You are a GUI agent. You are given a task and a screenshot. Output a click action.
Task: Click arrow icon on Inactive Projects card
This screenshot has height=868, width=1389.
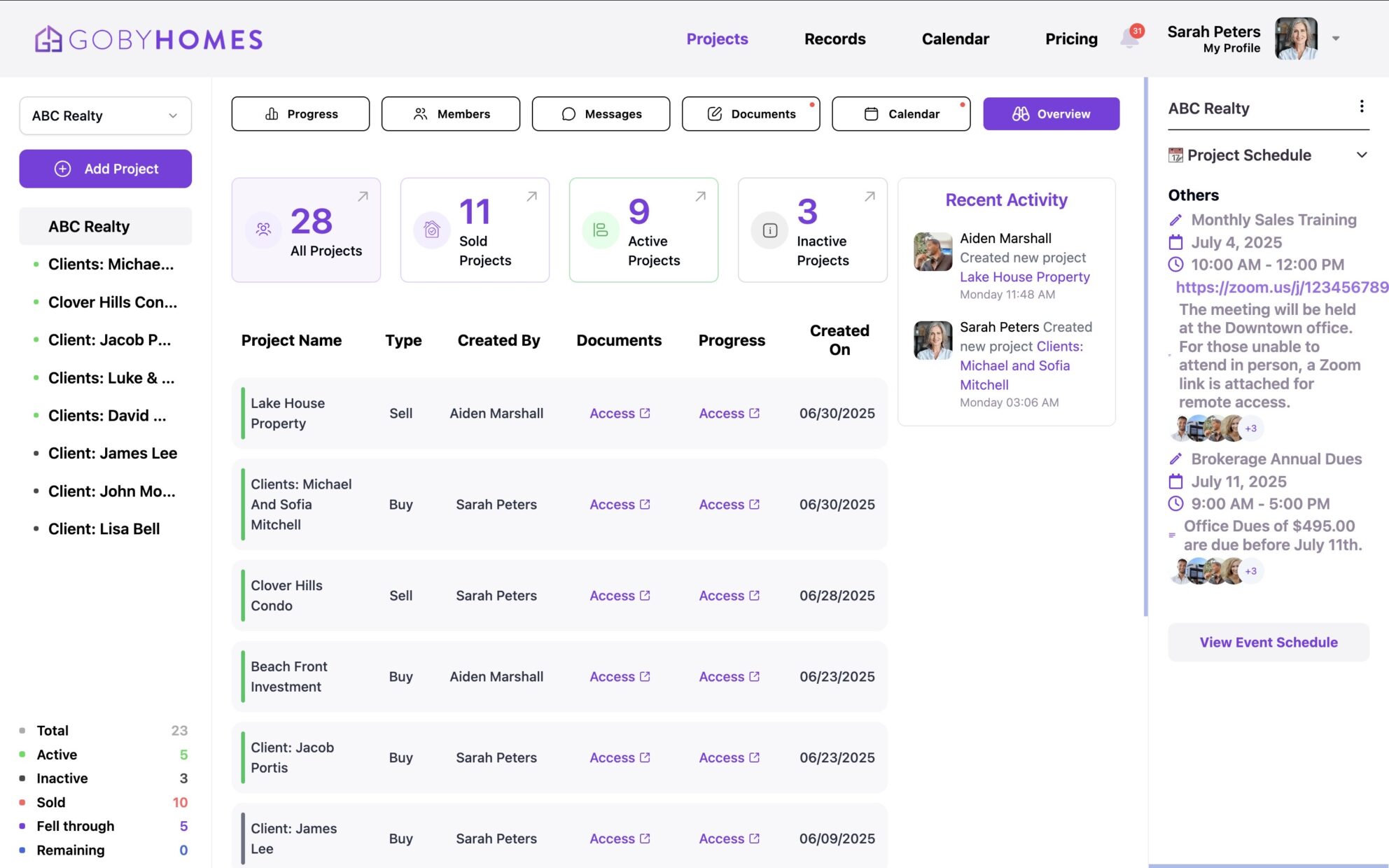pos(869,197)
